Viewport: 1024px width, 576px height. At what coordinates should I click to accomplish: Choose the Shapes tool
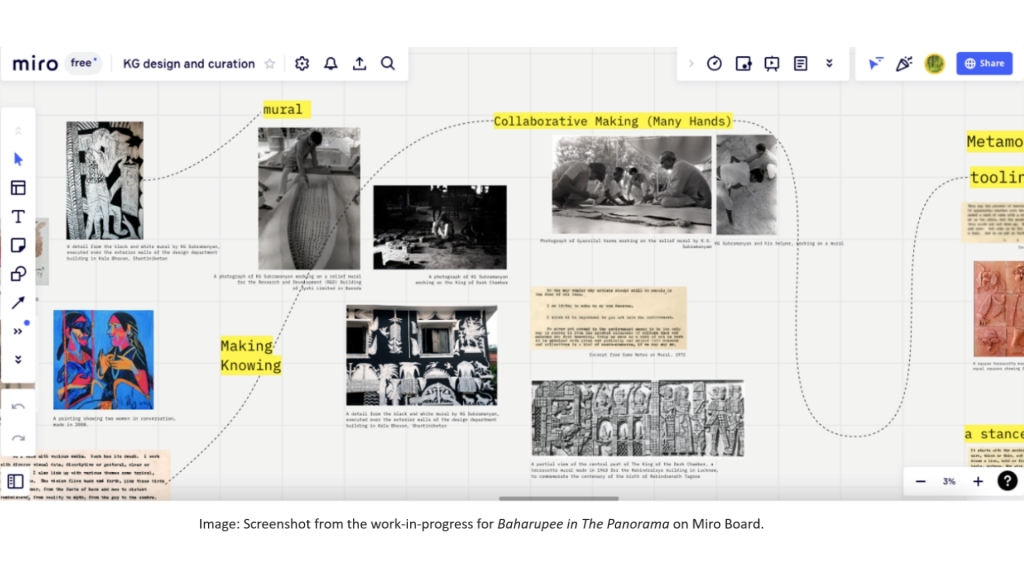point(18,274)
